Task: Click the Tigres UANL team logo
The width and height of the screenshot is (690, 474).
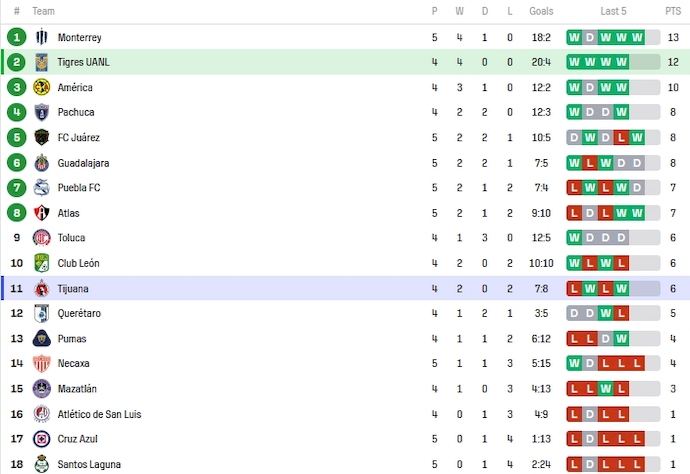Action: pyautogui.click(x=41, y=62)
